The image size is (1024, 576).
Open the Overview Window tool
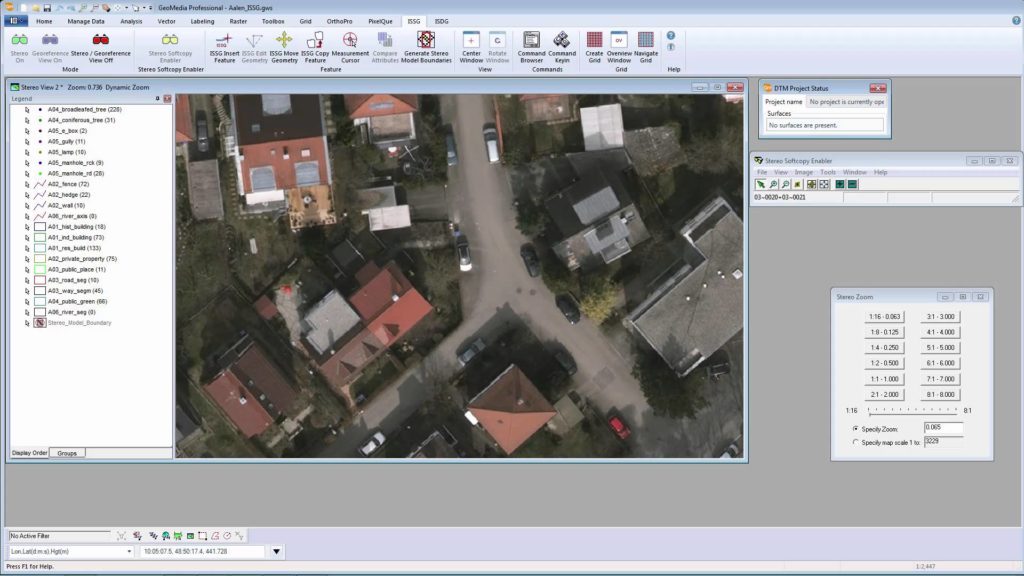click(x=617, y=45)
